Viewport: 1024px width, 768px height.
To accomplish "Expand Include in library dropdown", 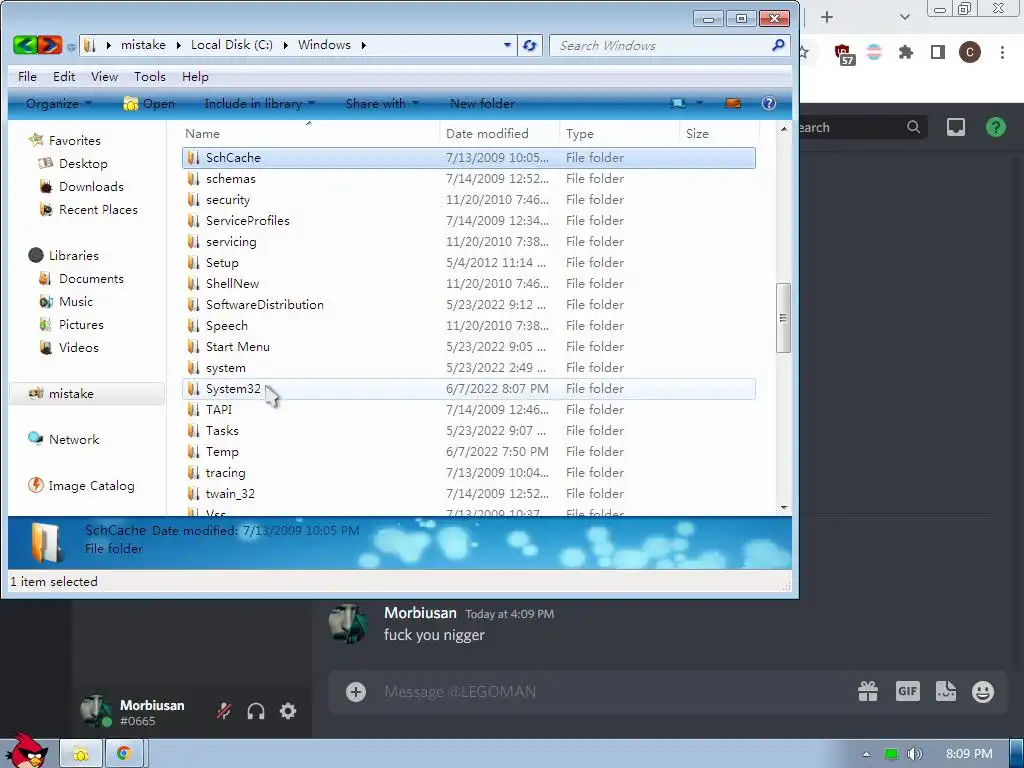I will click(259, 103).
